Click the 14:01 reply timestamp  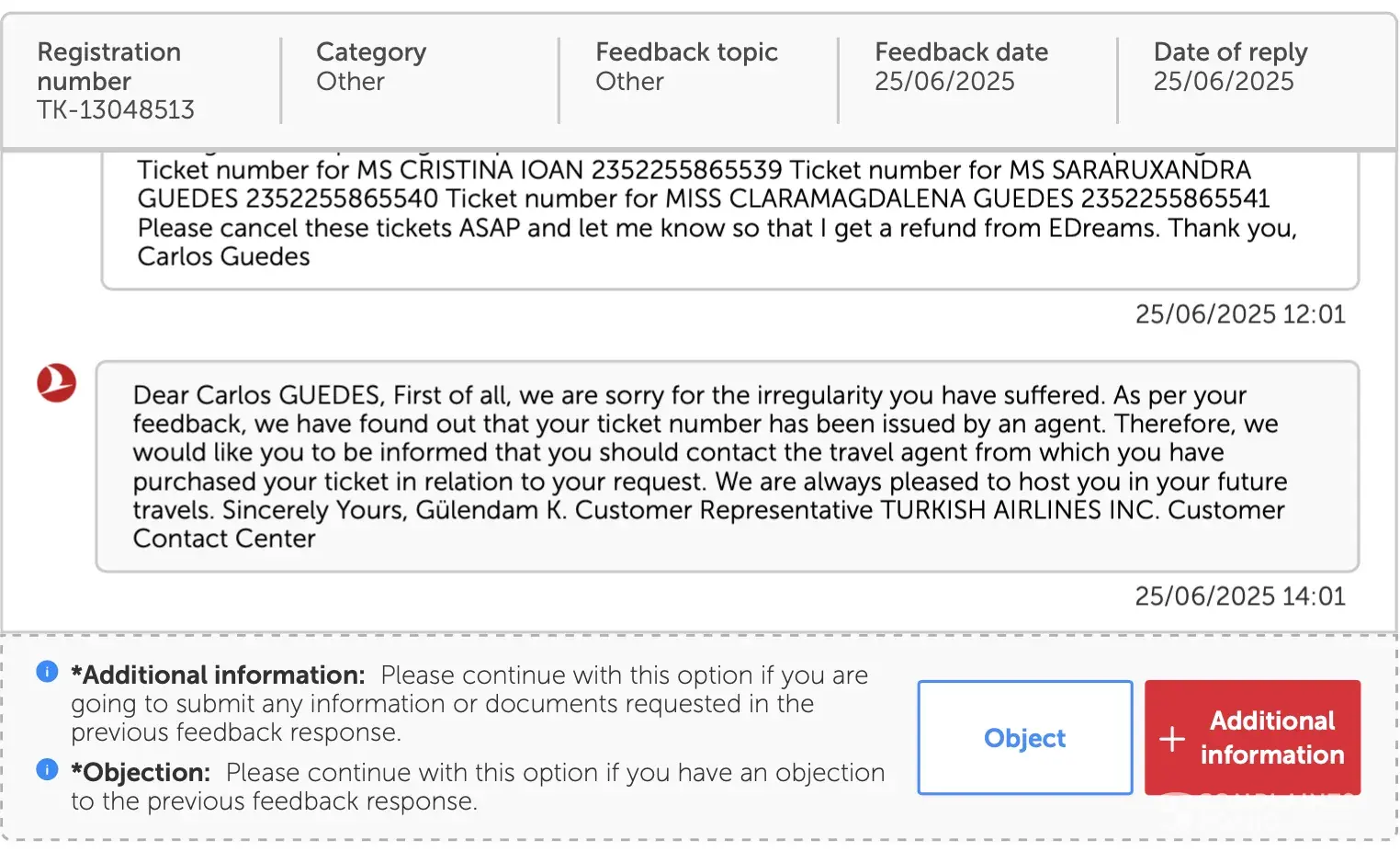[1240, 596]
